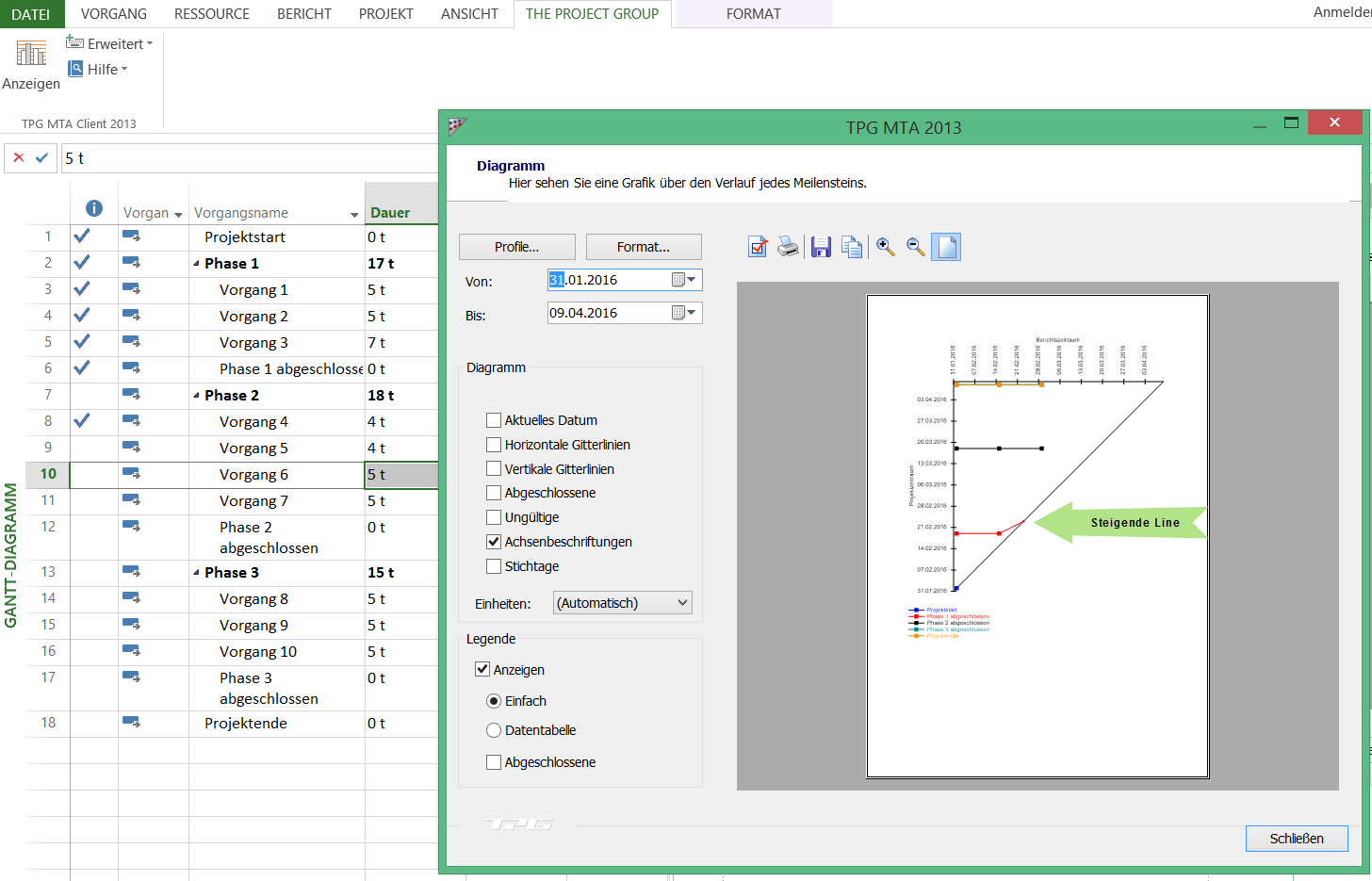Open the DATEI tab
Screen dimensions: 1372x881
pyautogui.click(x=31, y=14)
